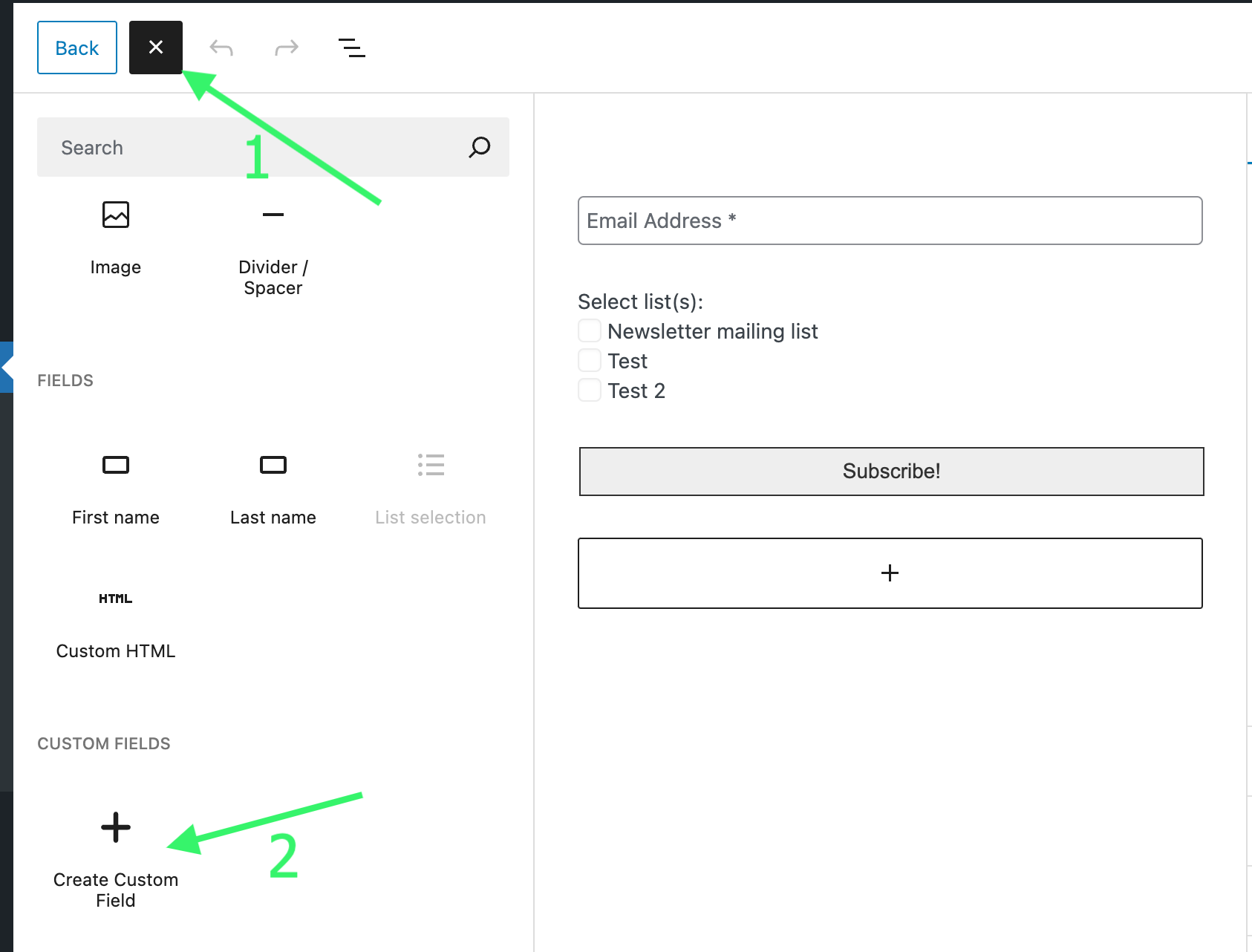1252x952 pixels.
Task: Add the Last name field
Action: pos(273,489)
